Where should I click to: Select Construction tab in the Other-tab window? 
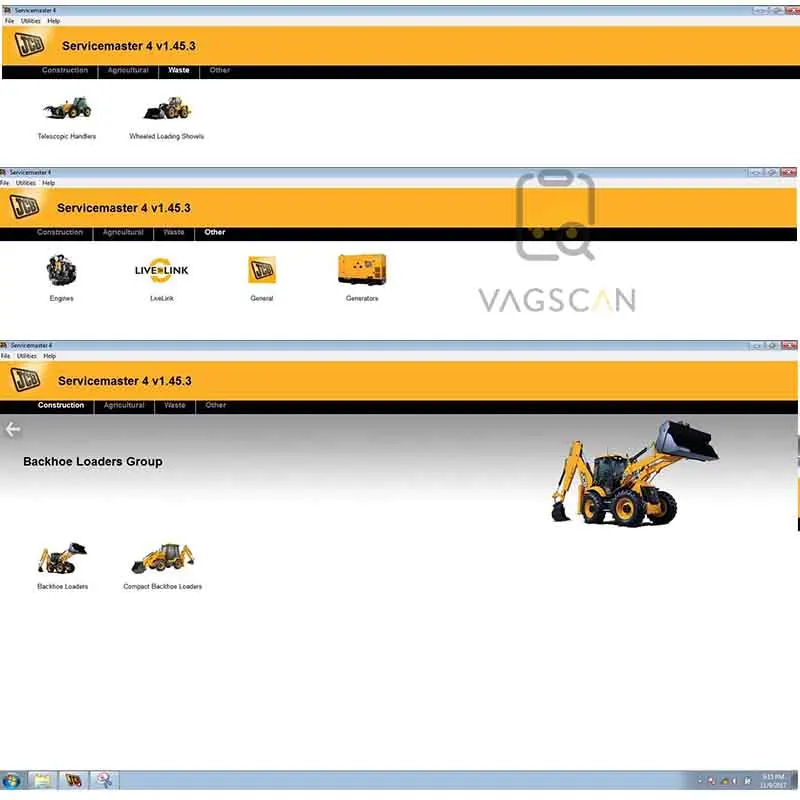[x=60, y=232]
